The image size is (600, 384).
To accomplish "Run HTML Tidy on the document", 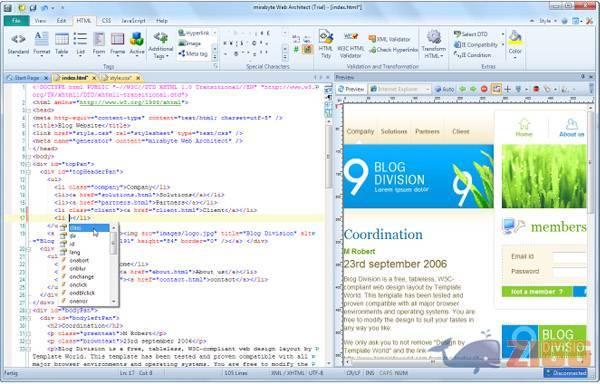I will click(x=326, y=44).
